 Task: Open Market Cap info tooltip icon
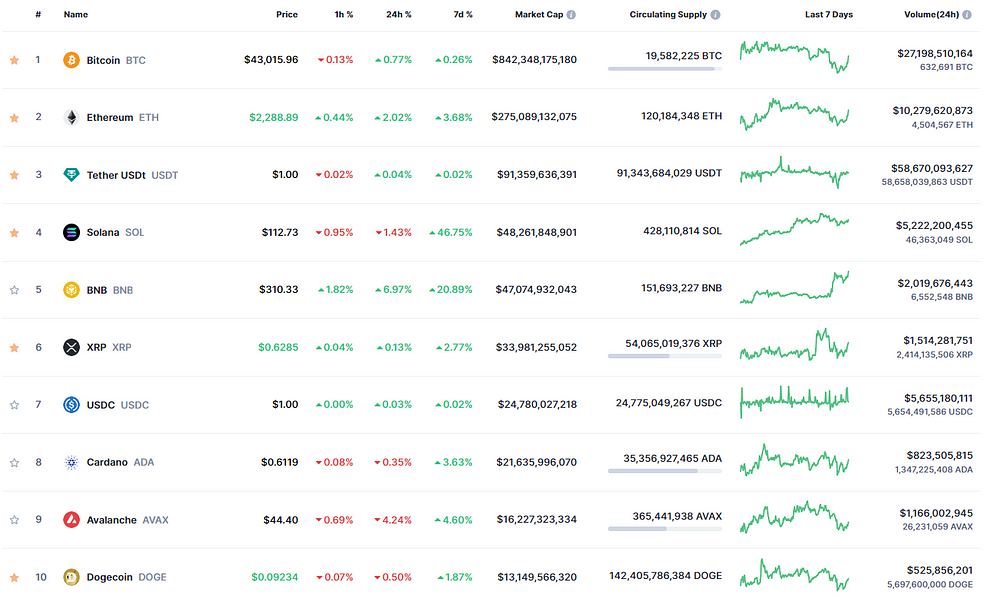[x=571, y=15]
